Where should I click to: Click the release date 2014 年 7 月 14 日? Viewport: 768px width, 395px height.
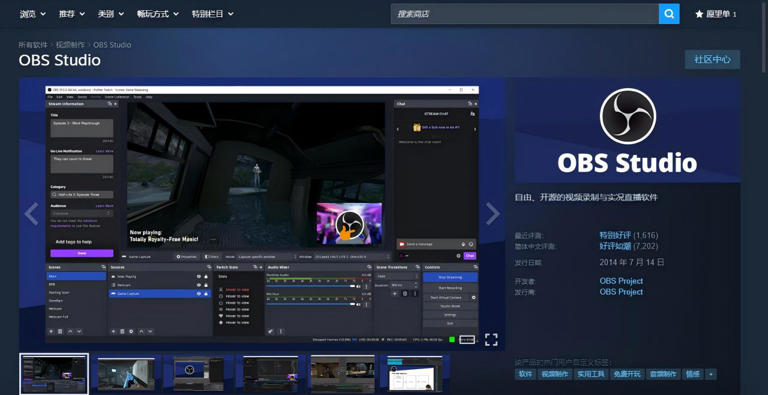(x=632, y=262)
